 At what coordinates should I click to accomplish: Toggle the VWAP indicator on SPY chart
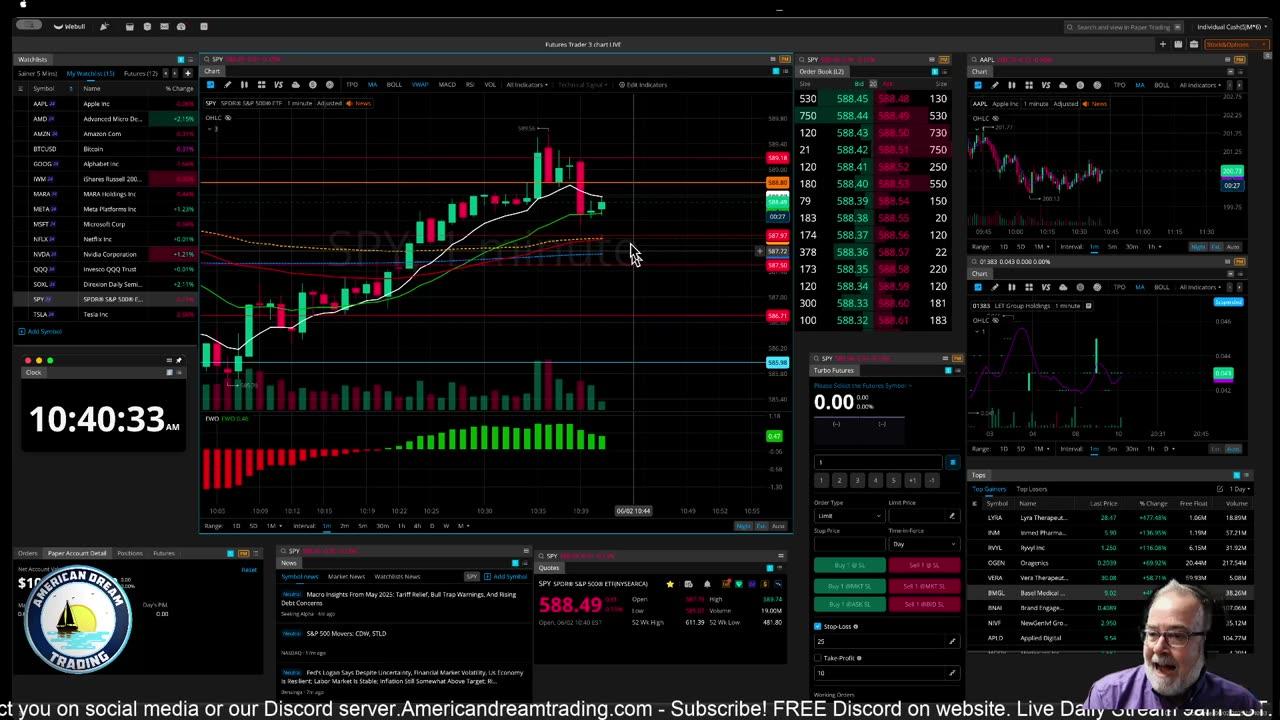click(420, 85)
